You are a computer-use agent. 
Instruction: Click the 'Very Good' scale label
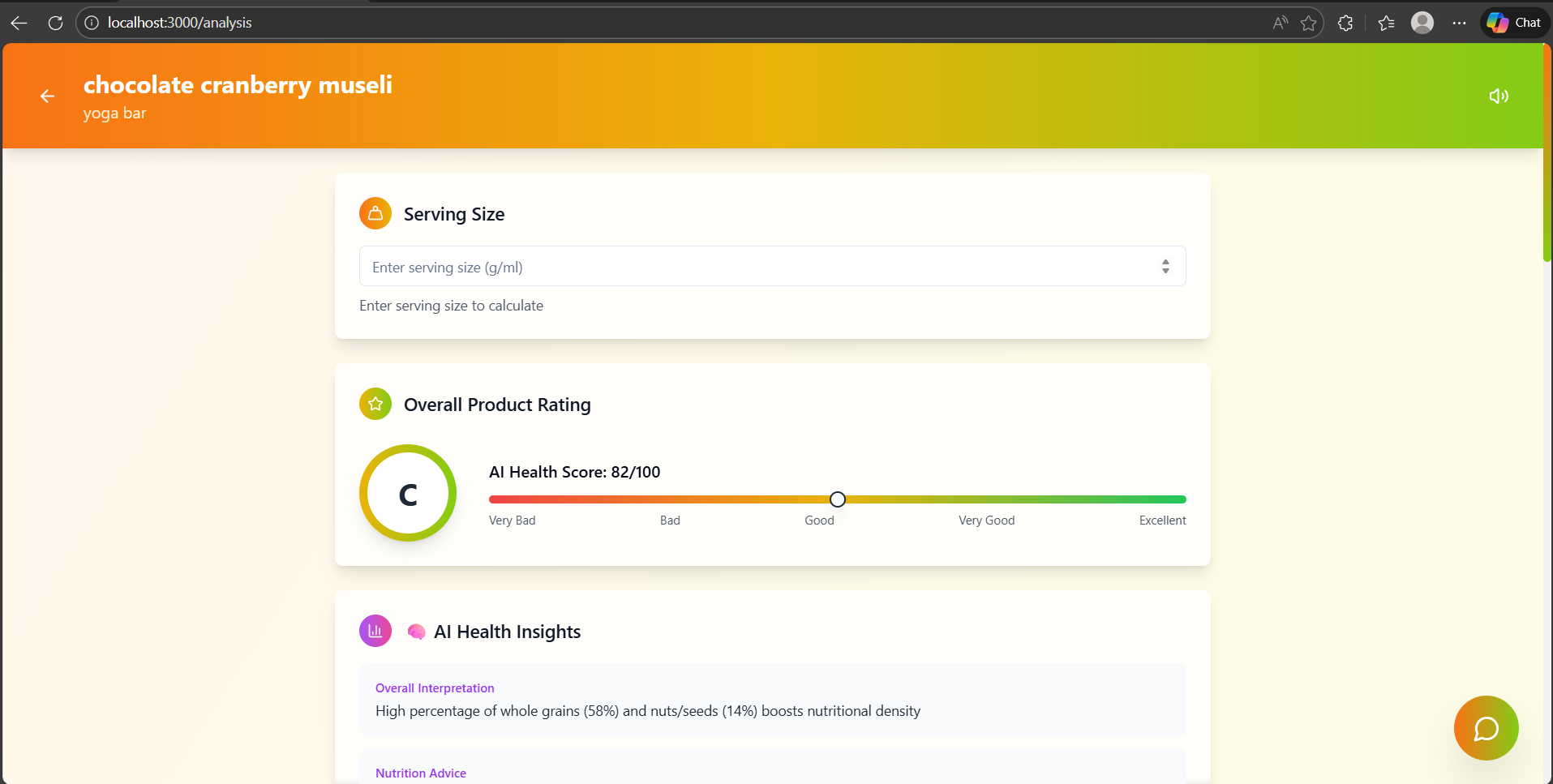click(986, 521)
